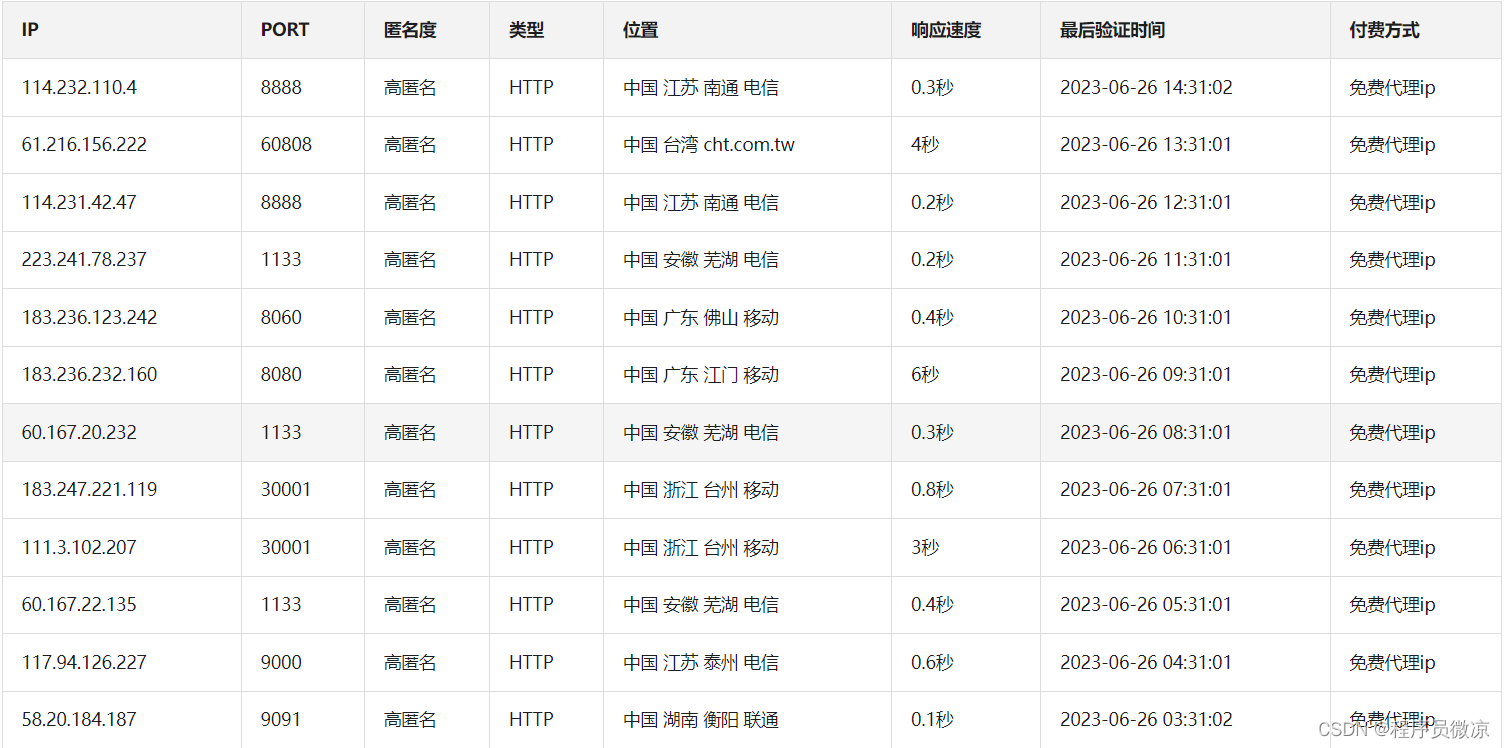The height and width of the screenshot is (748, 1505).
Task: Select IP address 58.20.184.187
Action: click(x=79, y=719)
